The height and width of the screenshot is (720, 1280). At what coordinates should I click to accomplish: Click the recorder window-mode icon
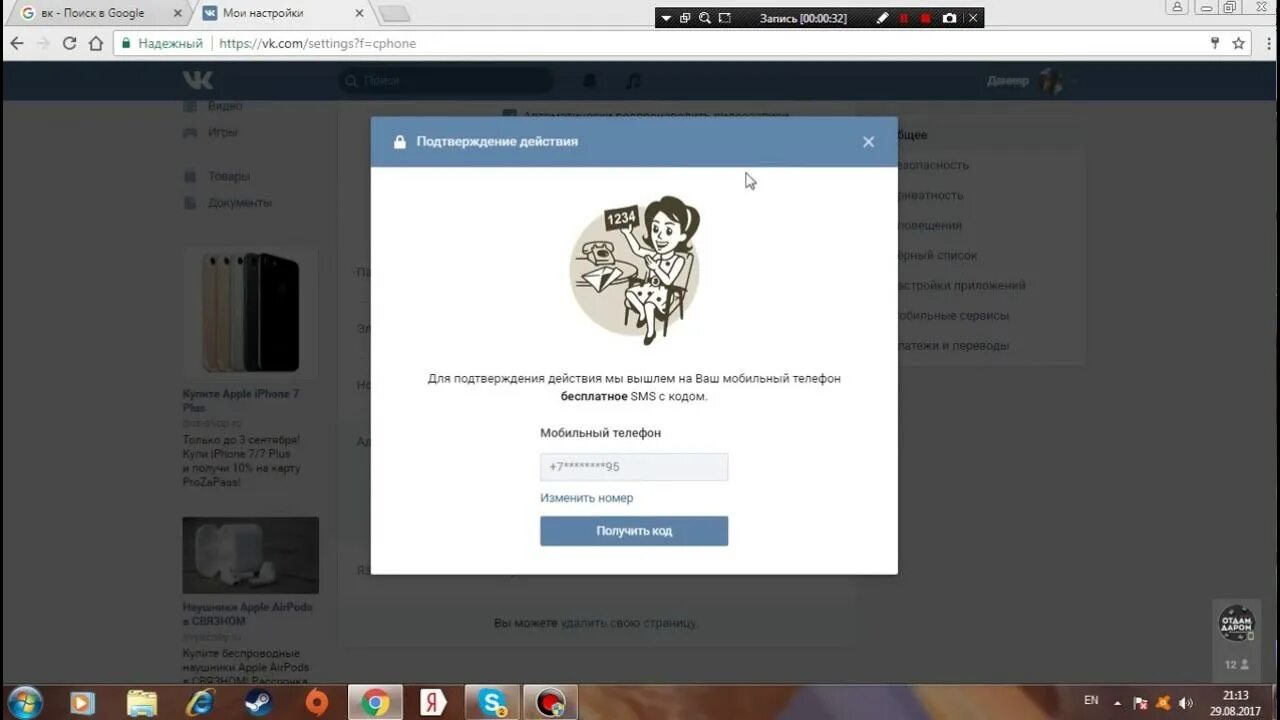[x=685, y=18]
